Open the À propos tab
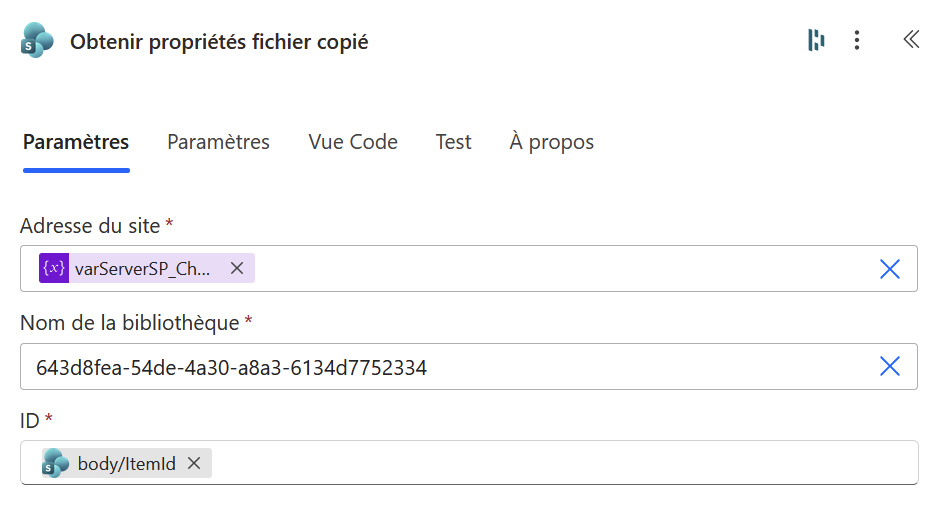The image size is (937, 526). point(551,142)
